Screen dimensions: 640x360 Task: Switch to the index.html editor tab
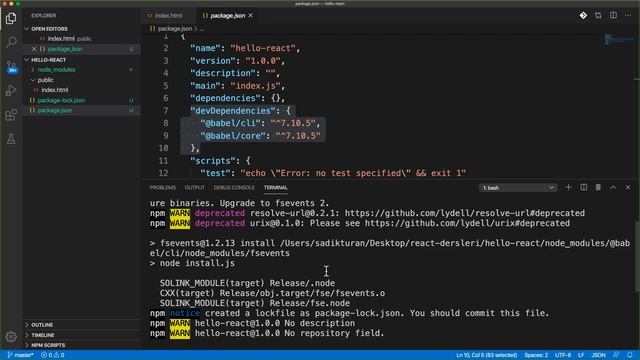tap(168, 16)
